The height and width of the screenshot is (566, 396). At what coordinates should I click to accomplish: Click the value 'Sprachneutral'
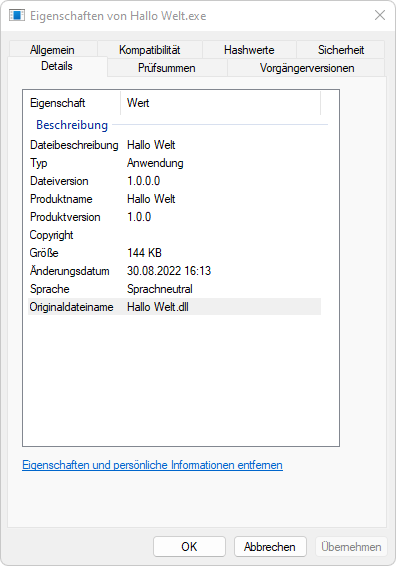[160, 289]
